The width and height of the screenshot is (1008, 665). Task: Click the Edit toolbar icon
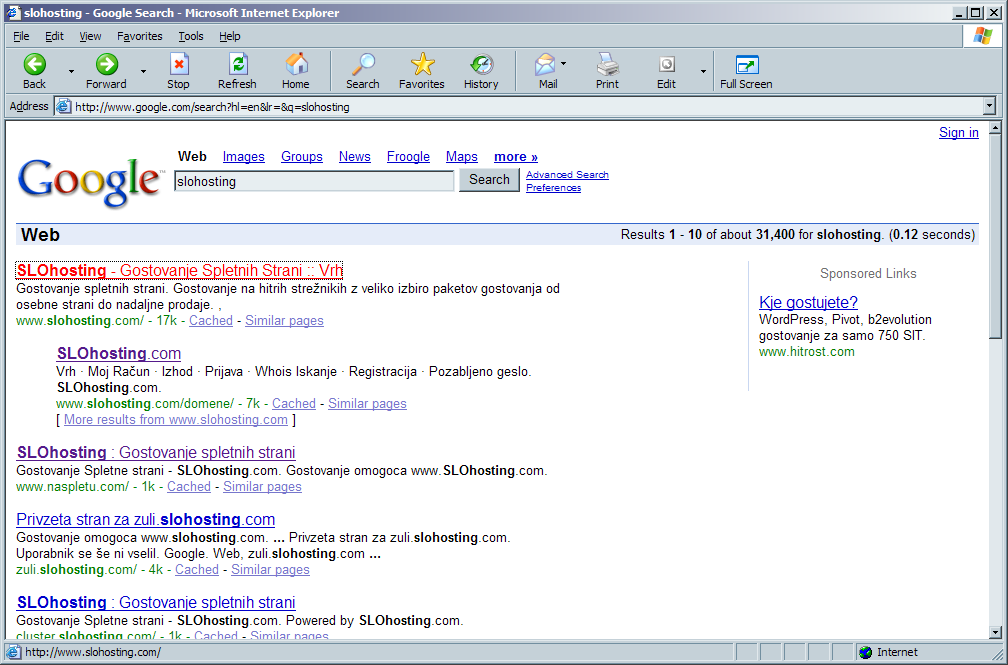tap(667, 64)
